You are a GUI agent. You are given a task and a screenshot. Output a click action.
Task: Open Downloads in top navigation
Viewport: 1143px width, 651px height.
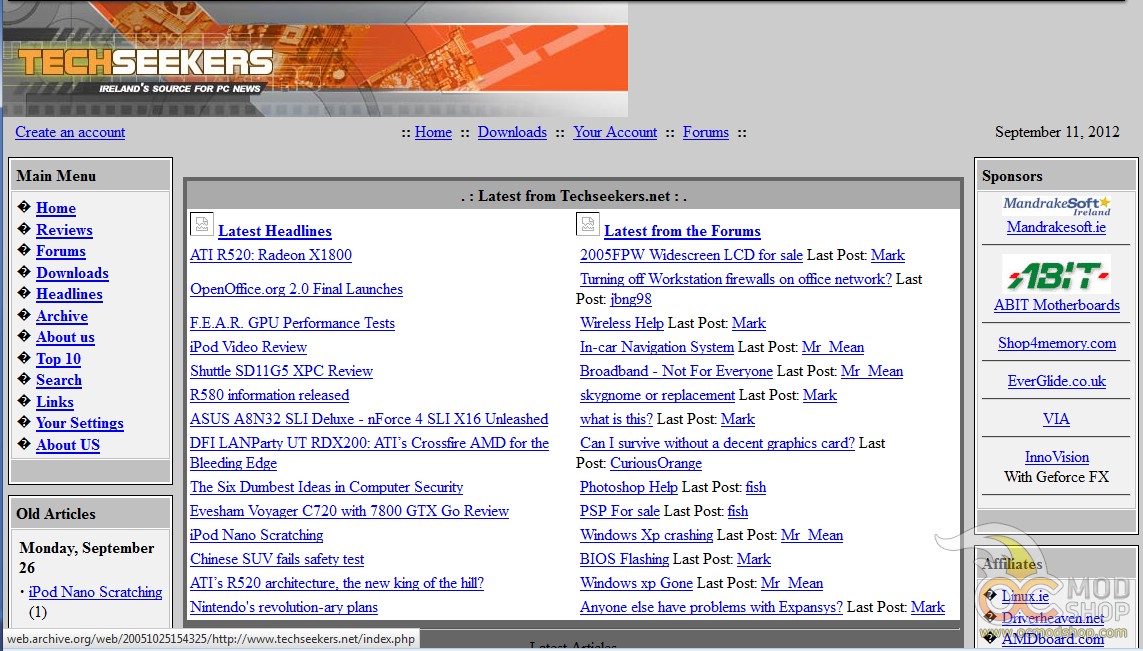point(512,132)
